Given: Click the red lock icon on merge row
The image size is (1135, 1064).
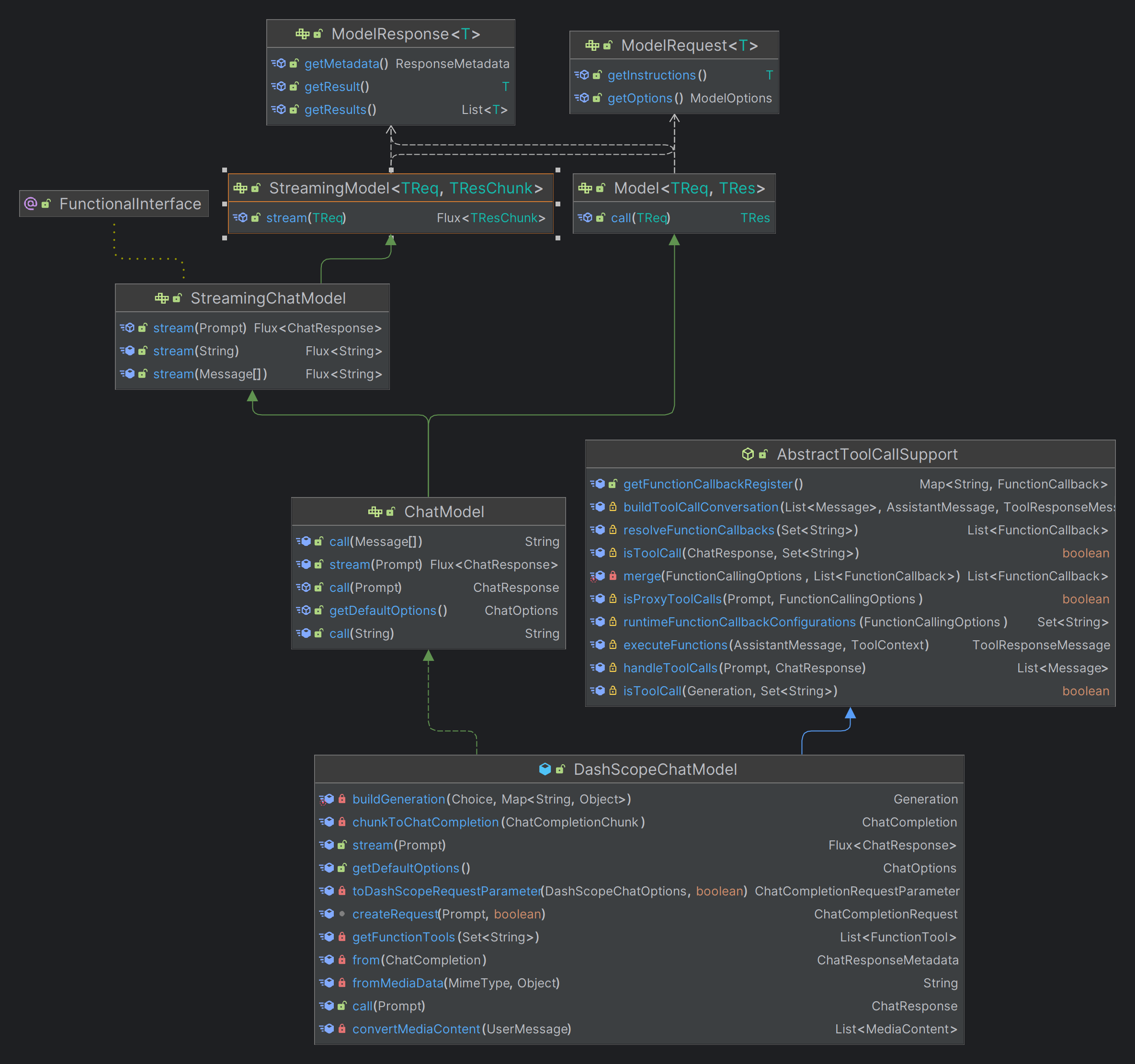Looking at the screenshot, I should point(613,576).
